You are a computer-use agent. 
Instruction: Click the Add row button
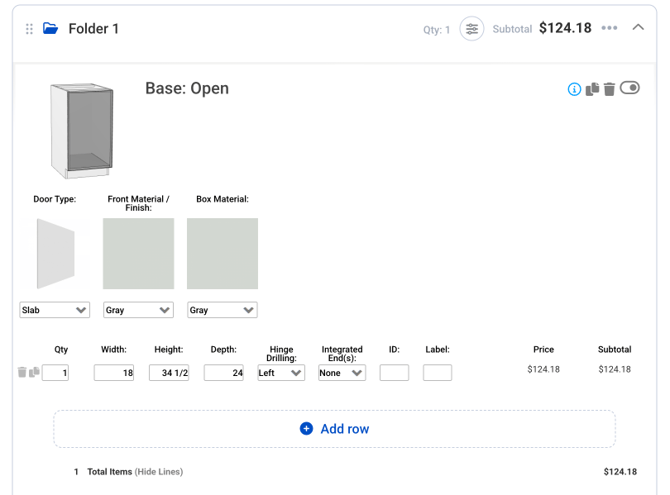(335, 429)
